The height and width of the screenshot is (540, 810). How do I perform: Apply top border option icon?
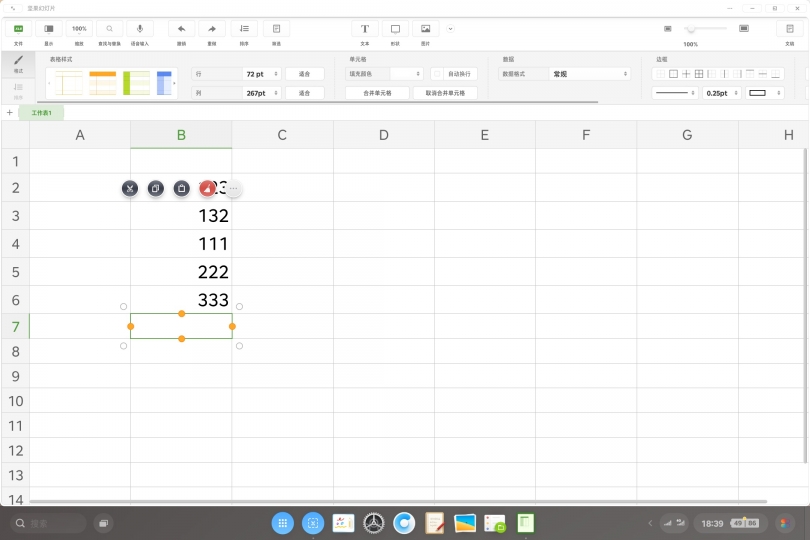[x=750, y=74]
